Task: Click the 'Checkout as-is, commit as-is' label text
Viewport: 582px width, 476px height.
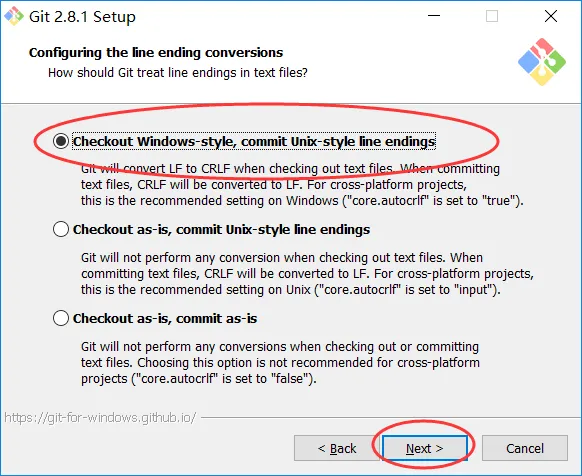Action: point(165,318)
